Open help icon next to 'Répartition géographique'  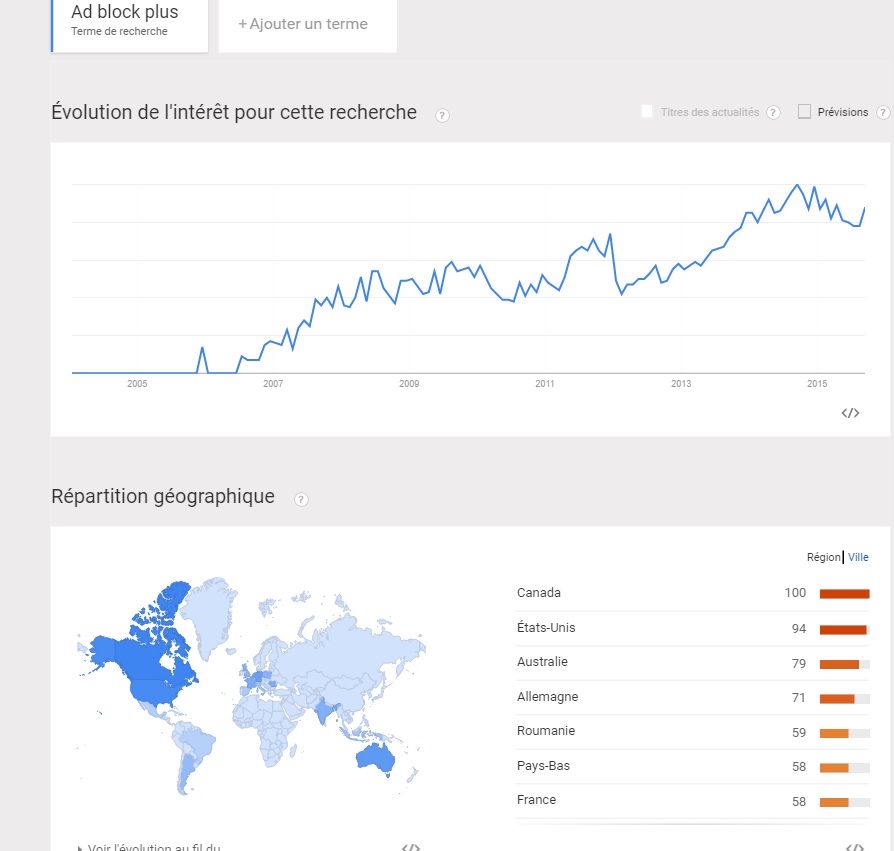(301, 499)
